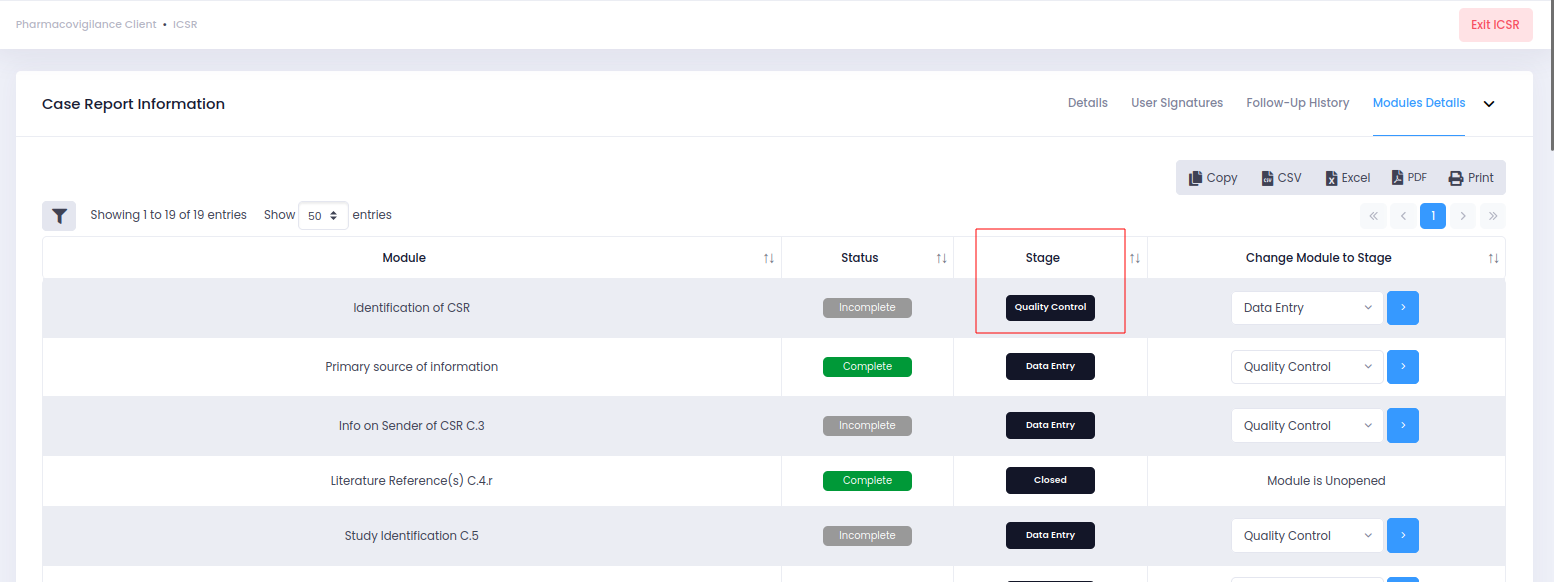Select page 1 in pagination
1554x582 pixels.
(x=1433, y=215)
